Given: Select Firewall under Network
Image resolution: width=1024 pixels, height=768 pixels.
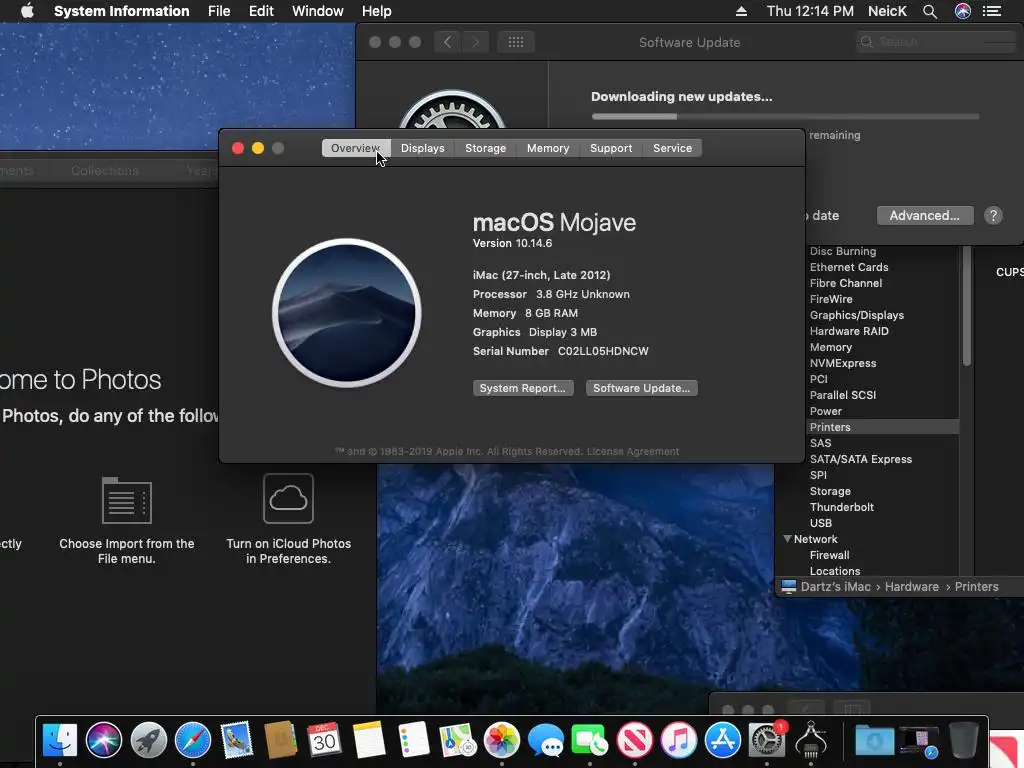Looking at the screenshot, I should tap(829, 555).
